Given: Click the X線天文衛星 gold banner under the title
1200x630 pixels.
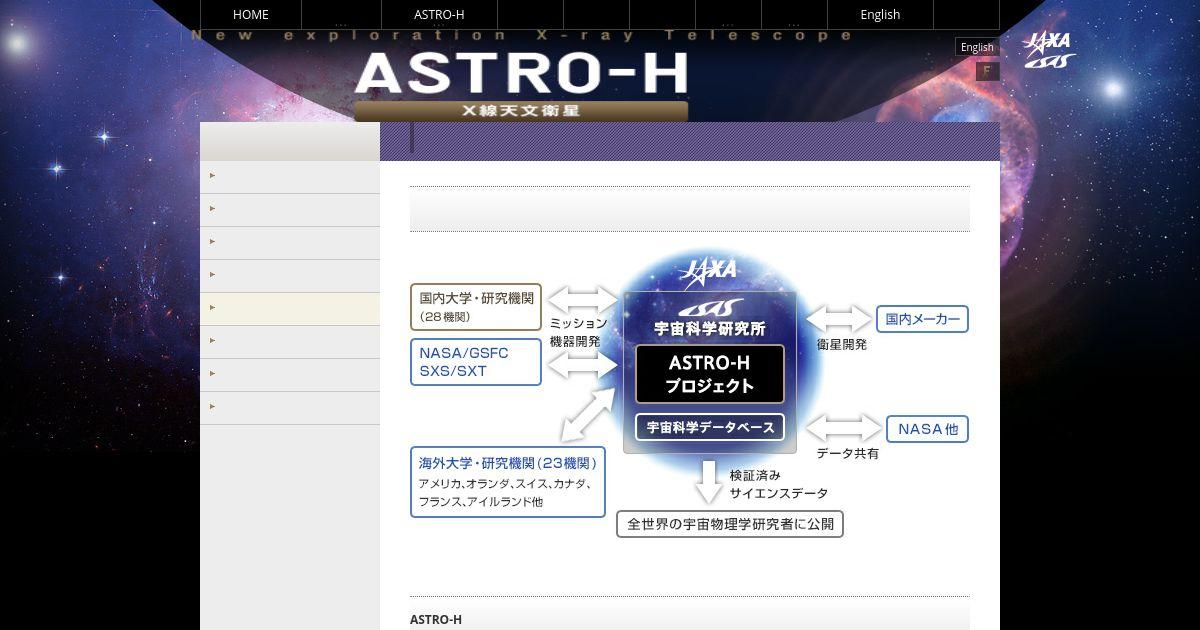Looking at the screenshot, I should (521, 111).
